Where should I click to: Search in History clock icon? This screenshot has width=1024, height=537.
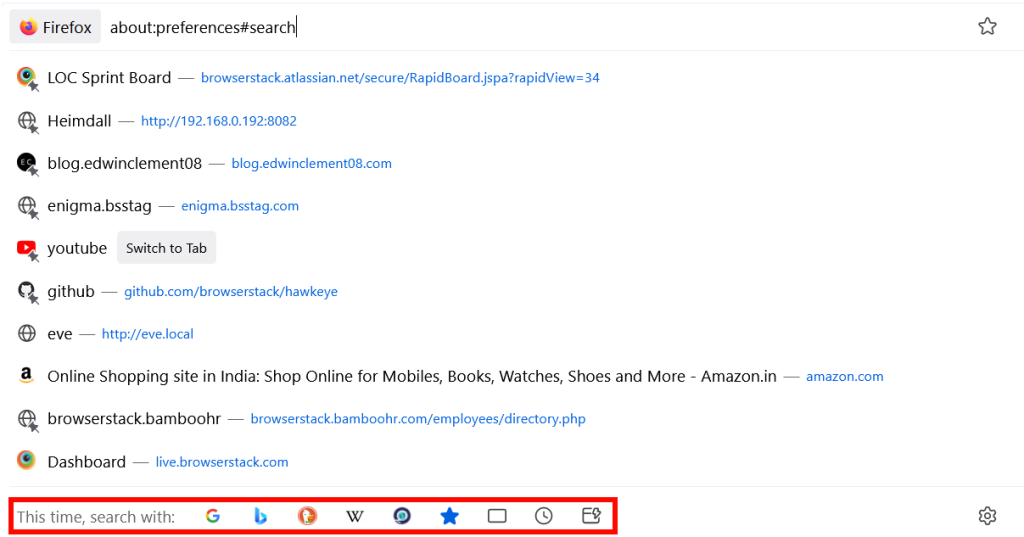click(543, 516)
